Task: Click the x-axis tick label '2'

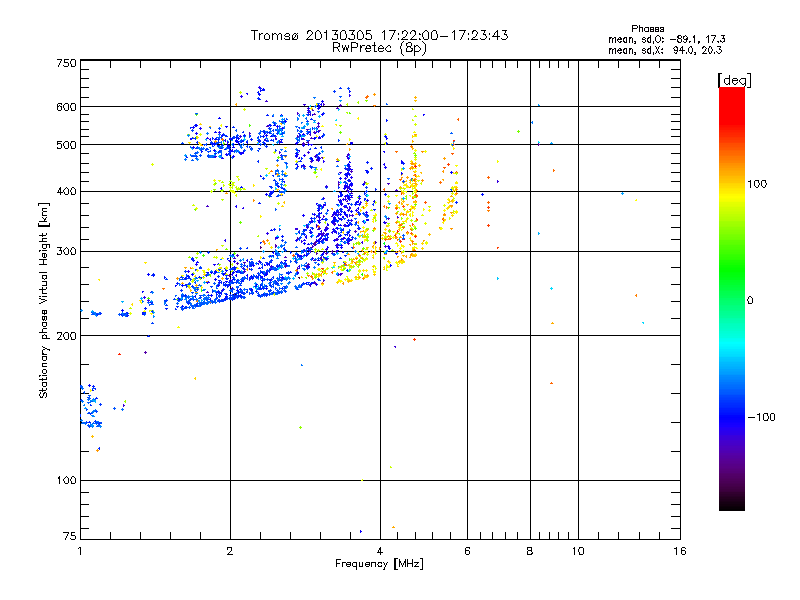Action: pyautogui.click(x=230, y=551)
